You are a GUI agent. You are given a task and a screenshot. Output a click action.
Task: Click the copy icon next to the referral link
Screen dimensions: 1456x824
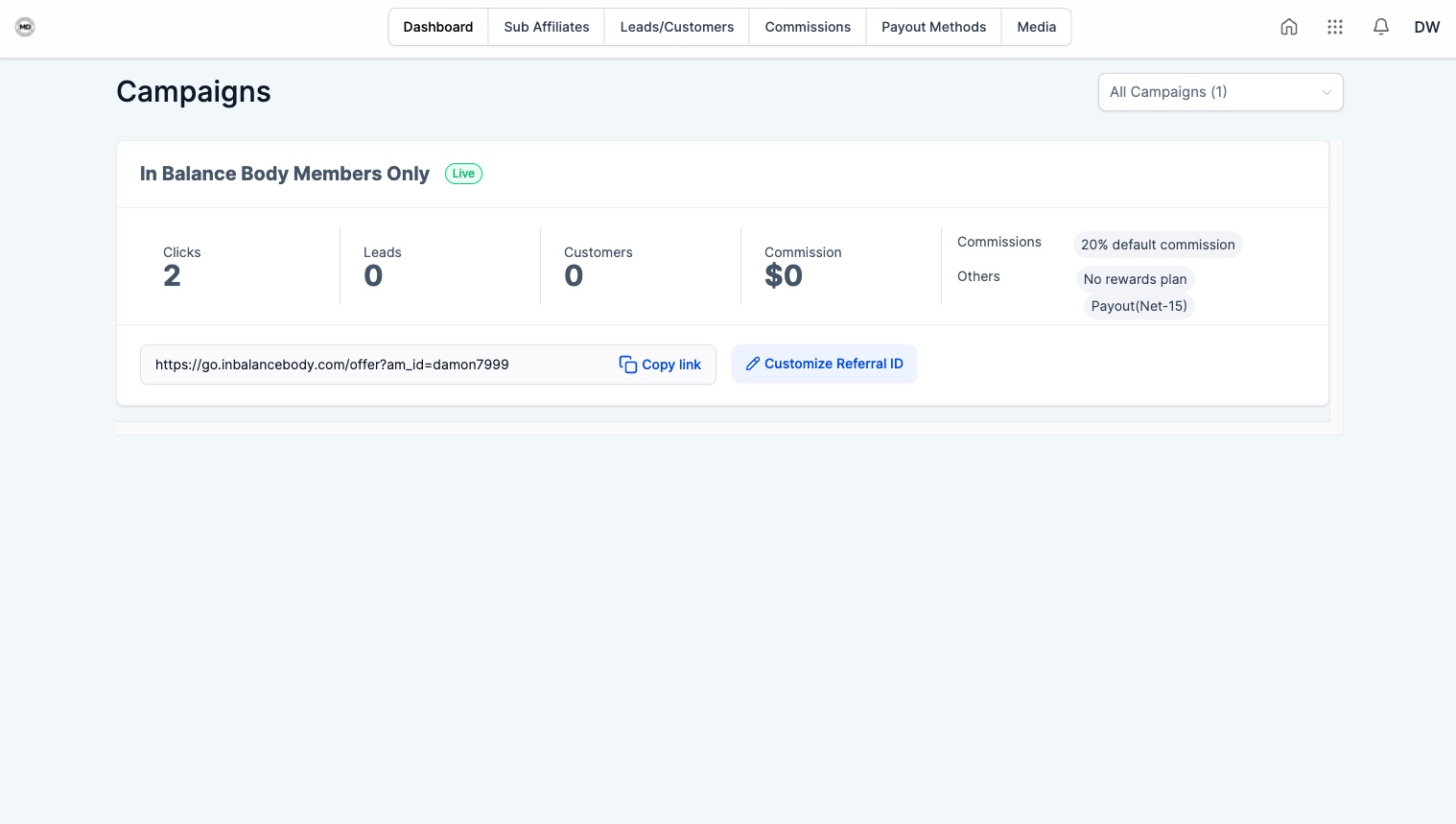pyautogui.click(x=628, y=365)
